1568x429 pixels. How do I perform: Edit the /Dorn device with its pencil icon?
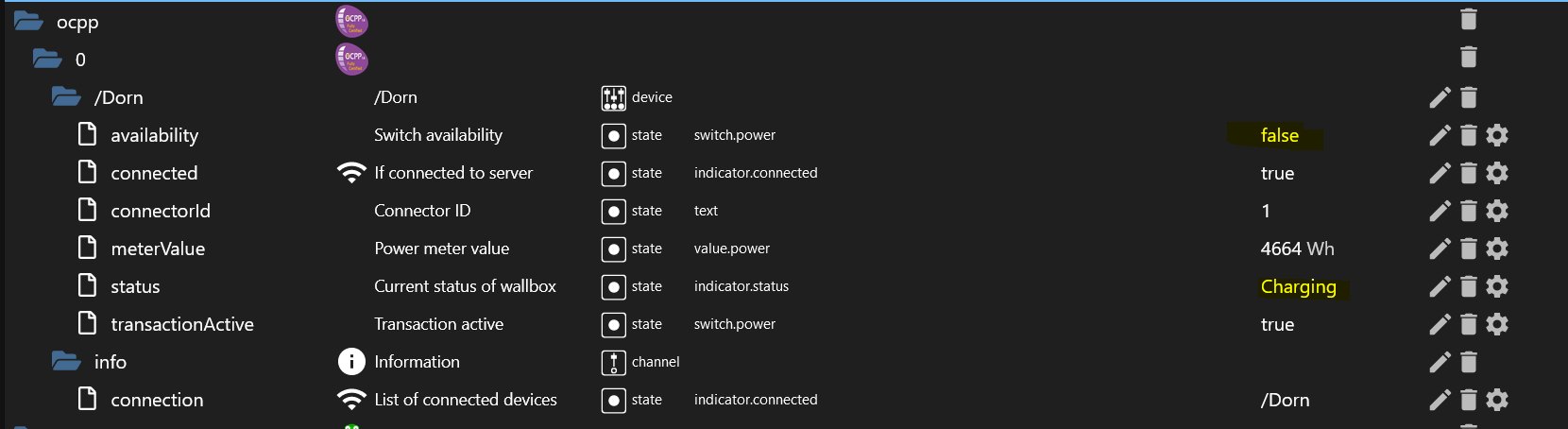click(x=1440, y=97)
